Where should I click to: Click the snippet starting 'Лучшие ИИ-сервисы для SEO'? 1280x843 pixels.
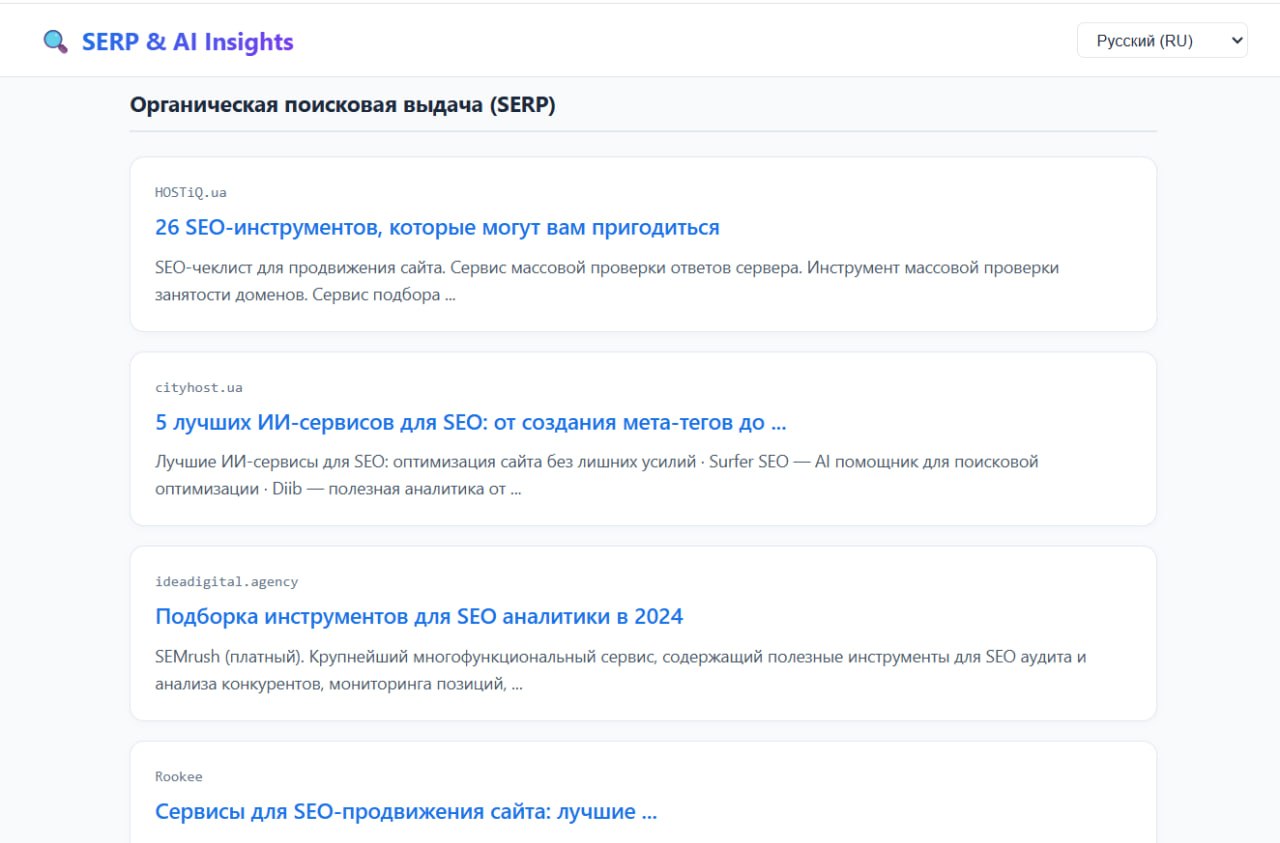[x=597, y=475]
